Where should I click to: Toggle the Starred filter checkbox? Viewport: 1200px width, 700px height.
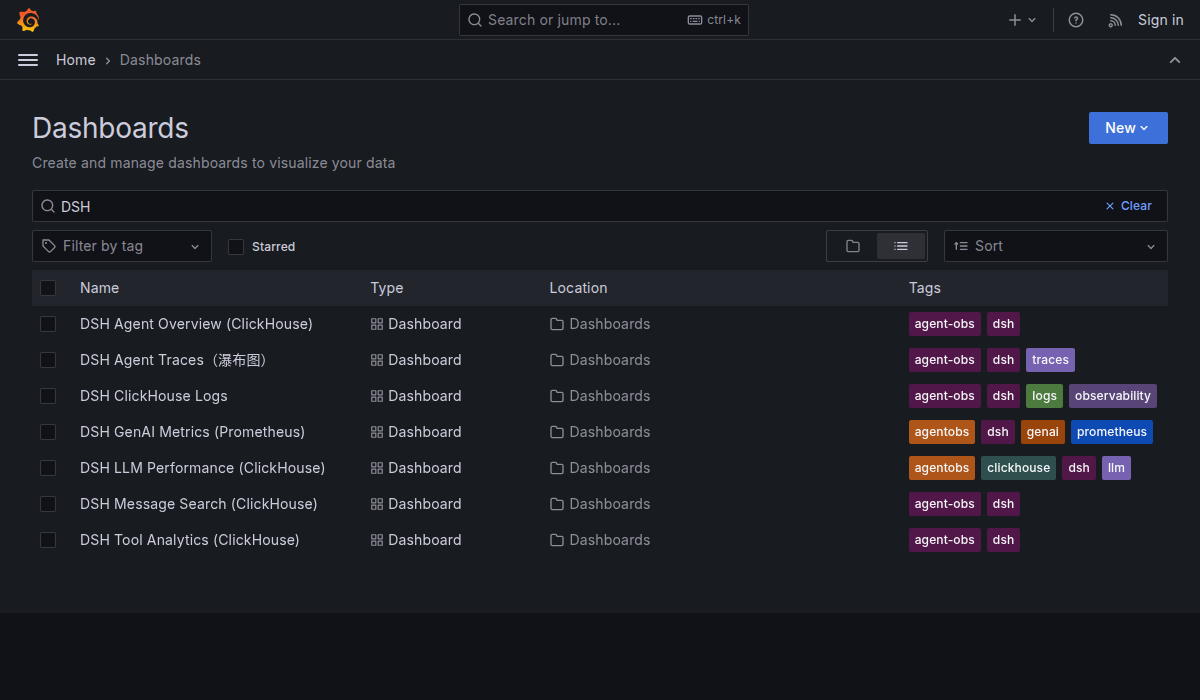coord(236,247)
